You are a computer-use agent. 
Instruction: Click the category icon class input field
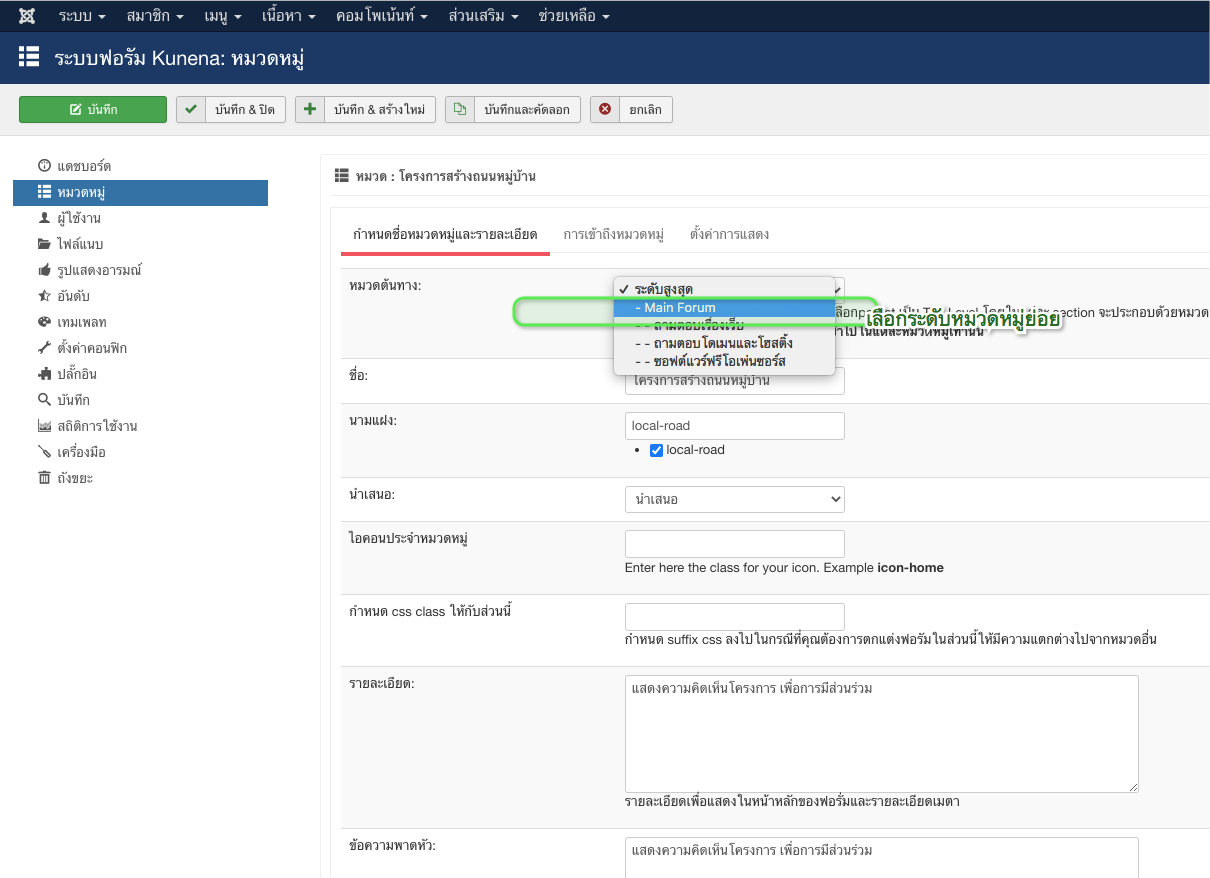[734, 544]
